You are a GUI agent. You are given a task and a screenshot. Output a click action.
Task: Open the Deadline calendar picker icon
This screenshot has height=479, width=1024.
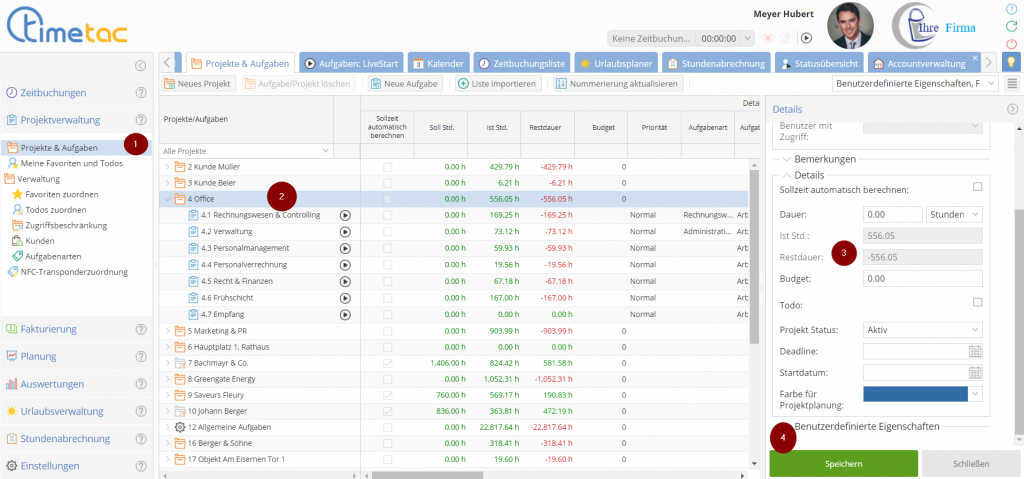click(x=976, y=351)
